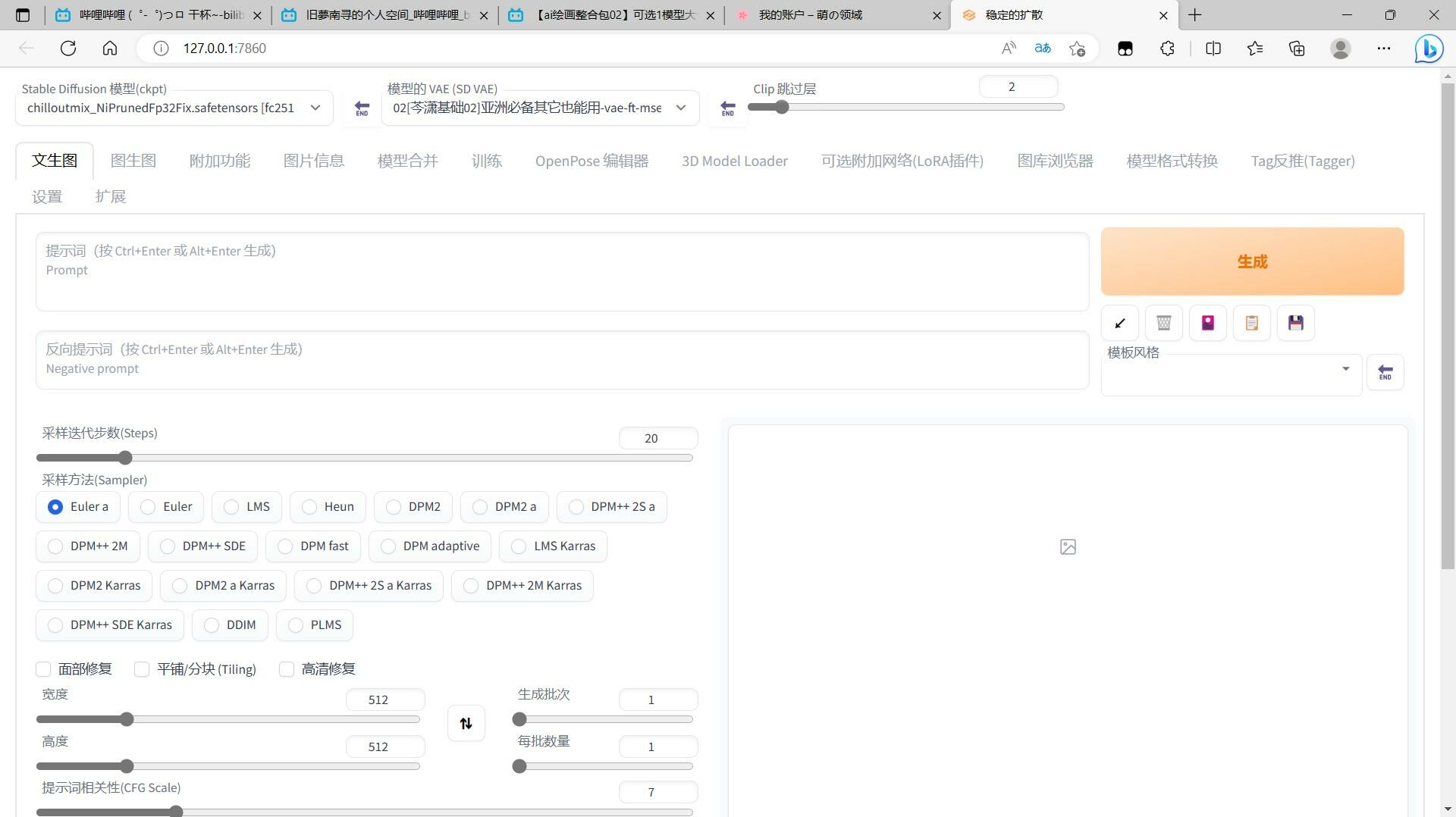Switch to the 图生图 tab
The width and height of the screenshot is (1456, 817).
pyautogui.click(x=133, y=161)
